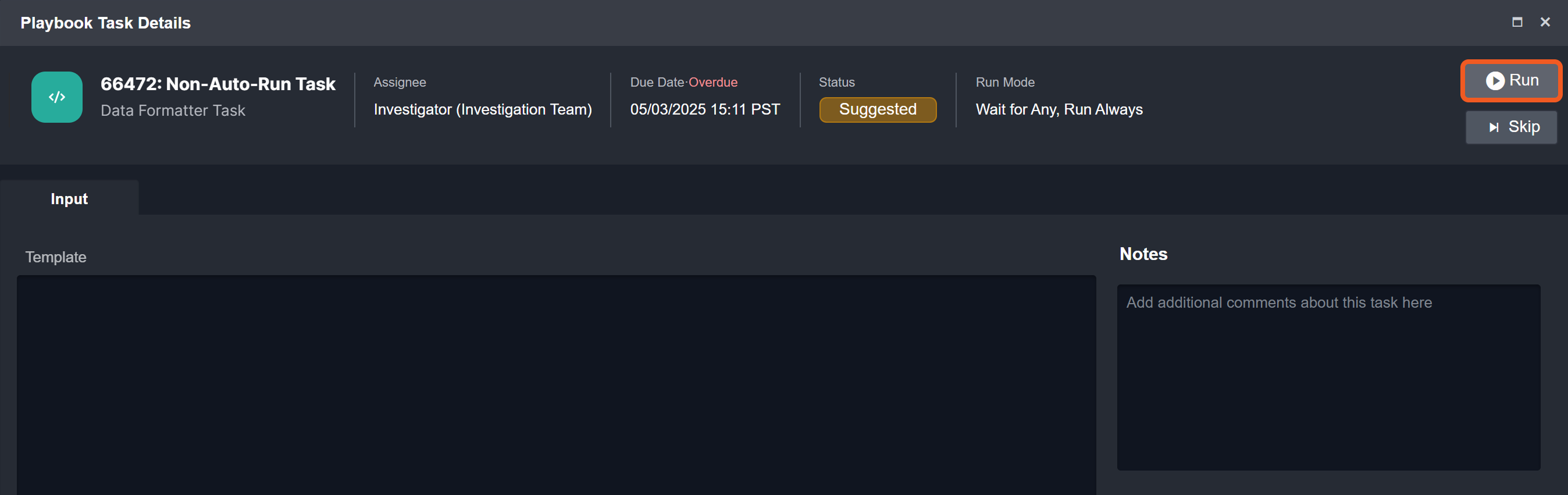
Task: Click the Suggested status badge
Action: [x=877, y=109]
